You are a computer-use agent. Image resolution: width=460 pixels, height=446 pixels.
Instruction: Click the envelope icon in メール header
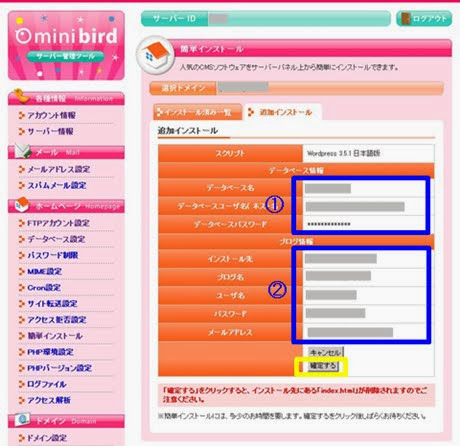(23, 151)
